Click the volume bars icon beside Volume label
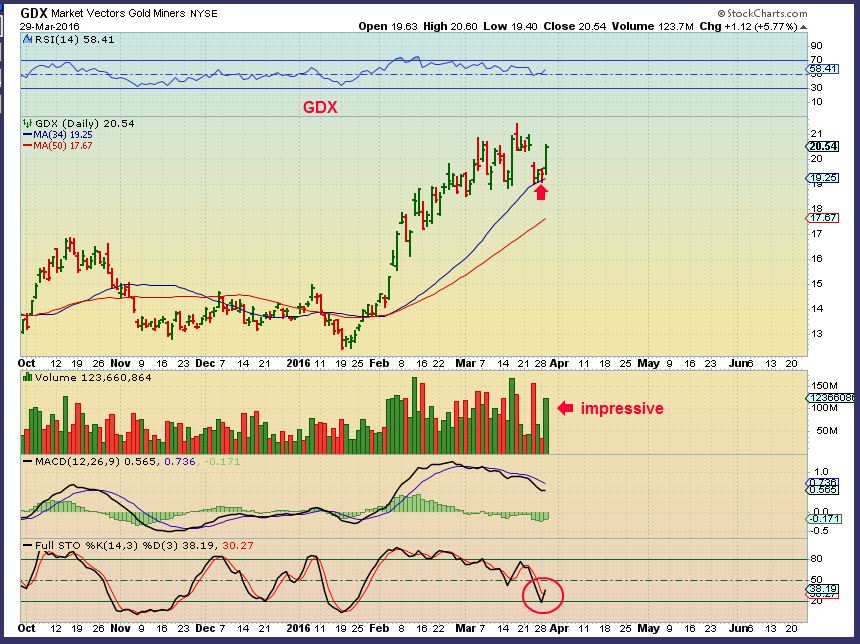Screen dimensions: 860x644 [x=27, y=377]
